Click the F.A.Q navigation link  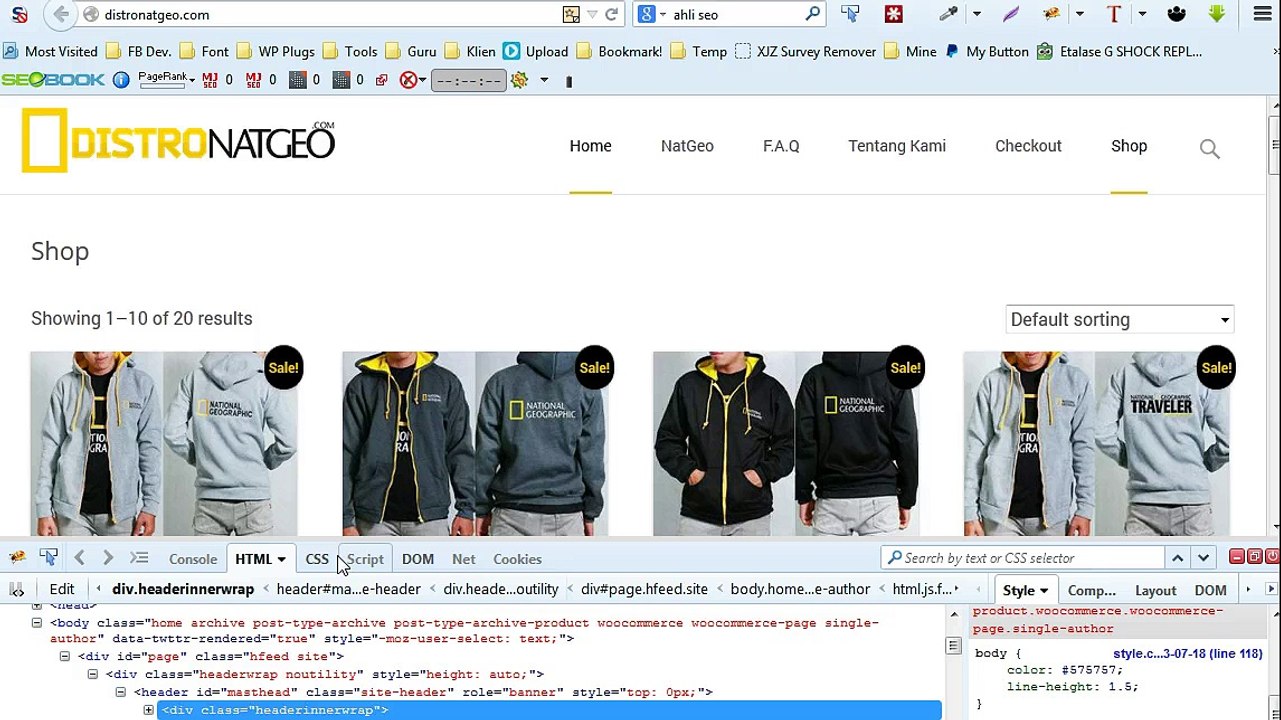[x=781, y=146]
